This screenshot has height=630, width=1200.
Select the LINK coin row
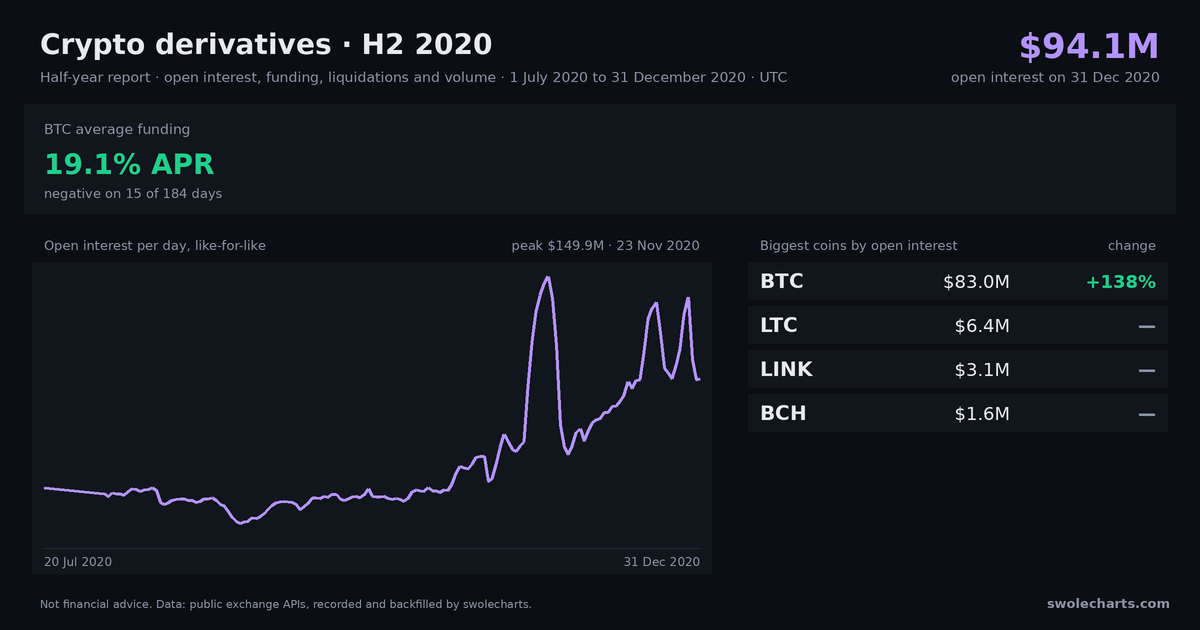coord(958,369)
